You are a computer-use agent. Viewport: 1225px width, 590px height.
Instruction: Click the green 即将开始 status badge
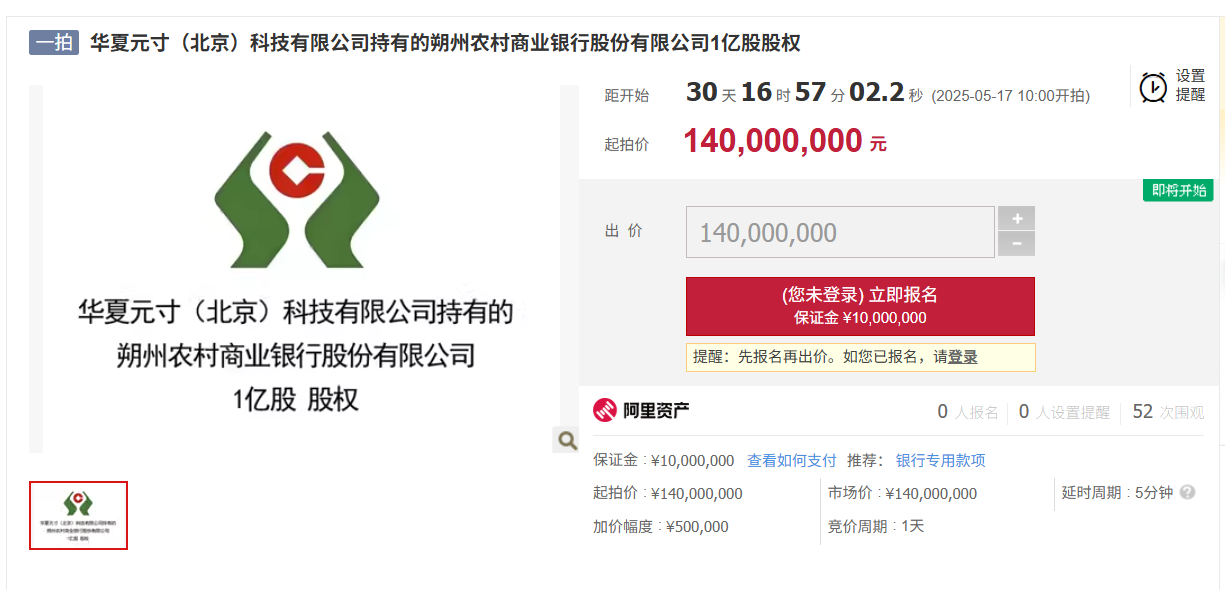coord(1178,191)
